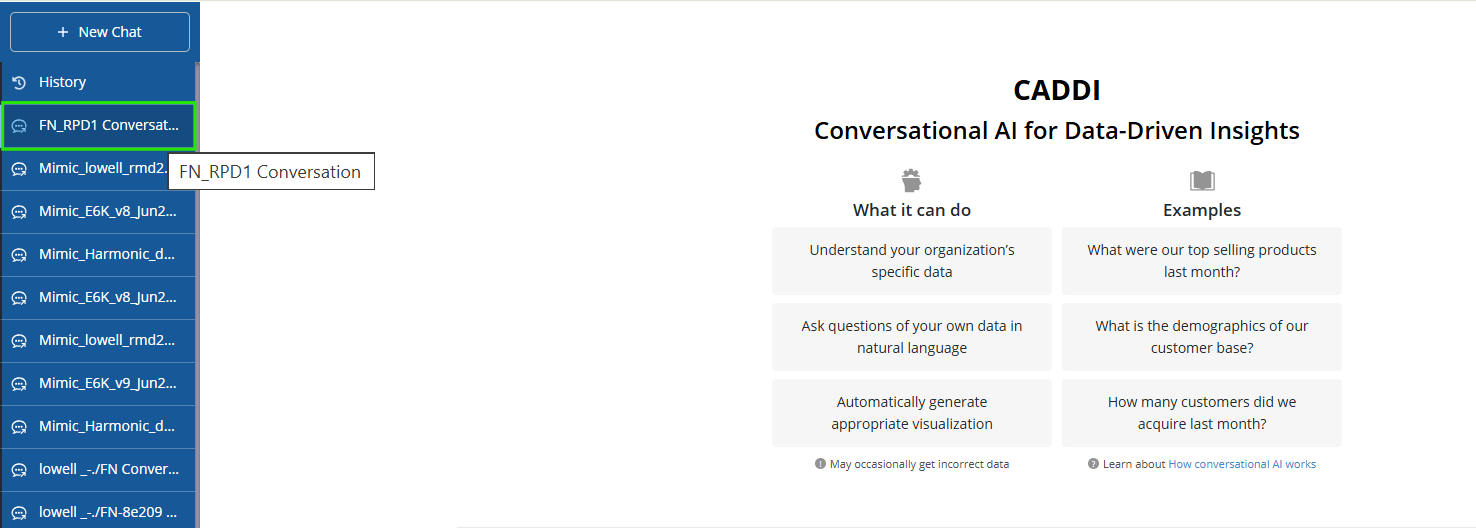Choose 'What is the demographics' example card
The height and width of the screenshot is (528, 1476).
(x=1202, y=337)
